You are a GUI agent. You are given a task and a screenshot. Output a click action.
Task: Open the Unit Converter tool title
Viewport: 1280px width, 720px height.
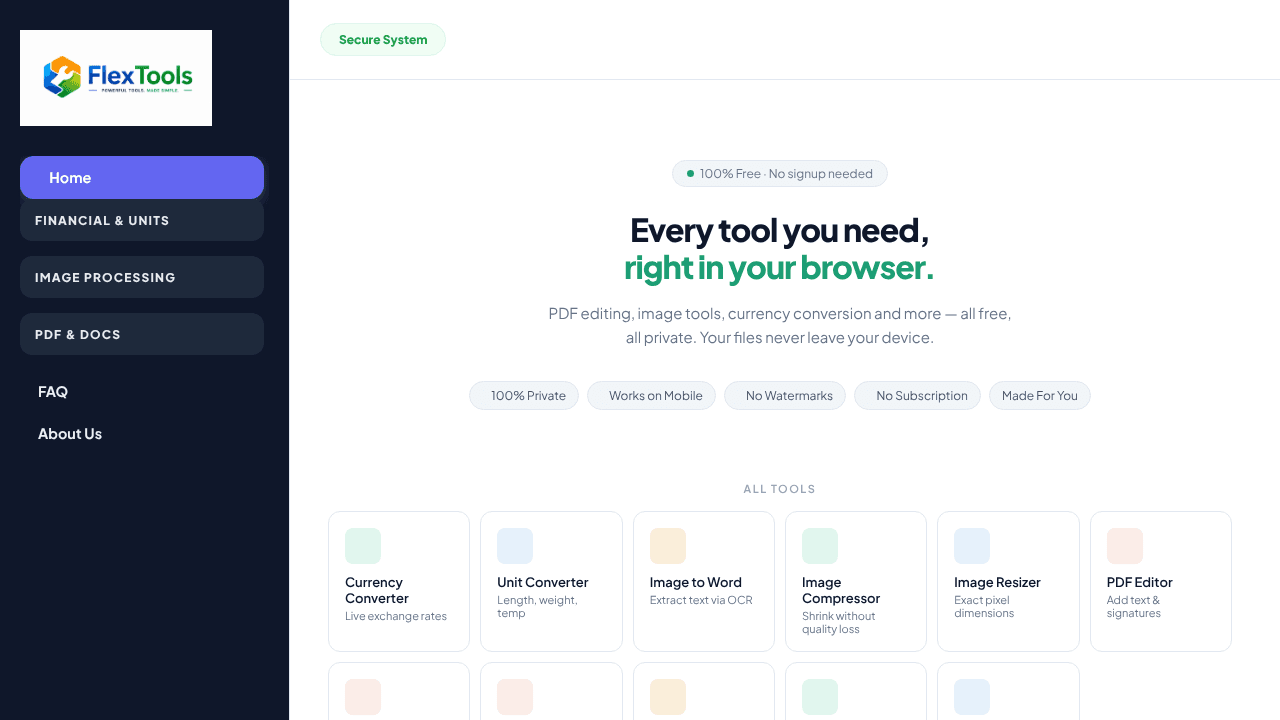pyautogui.click(x=543, y=582)
